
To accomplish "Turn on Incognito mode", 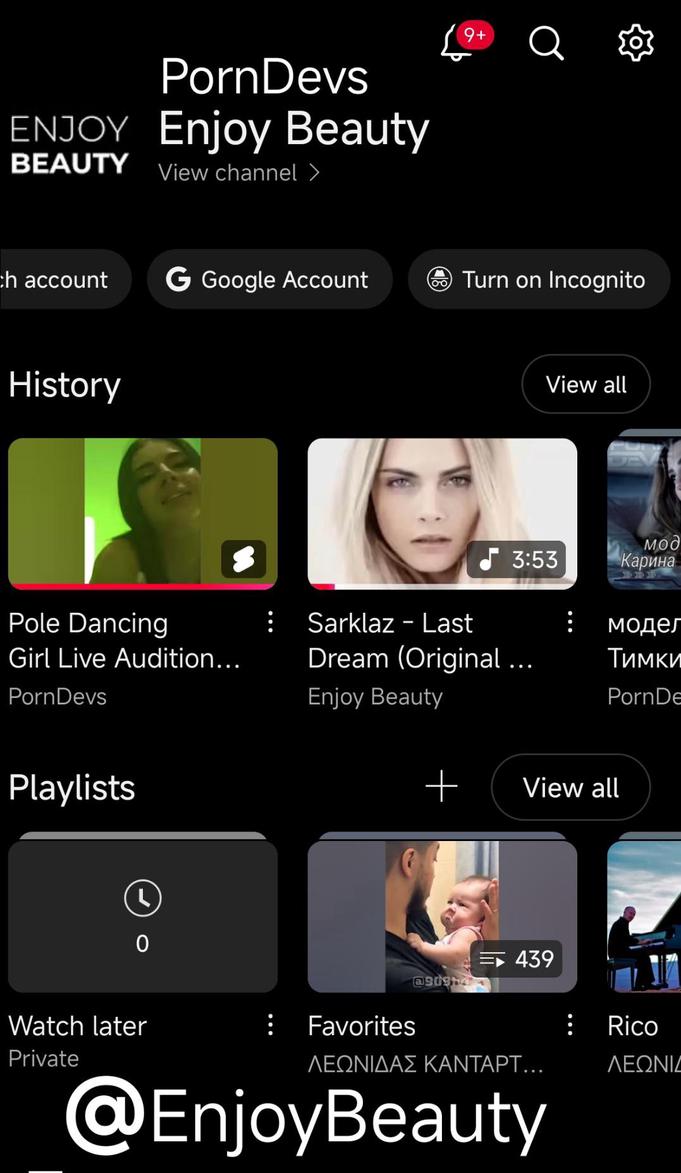I will click(539, 279).
